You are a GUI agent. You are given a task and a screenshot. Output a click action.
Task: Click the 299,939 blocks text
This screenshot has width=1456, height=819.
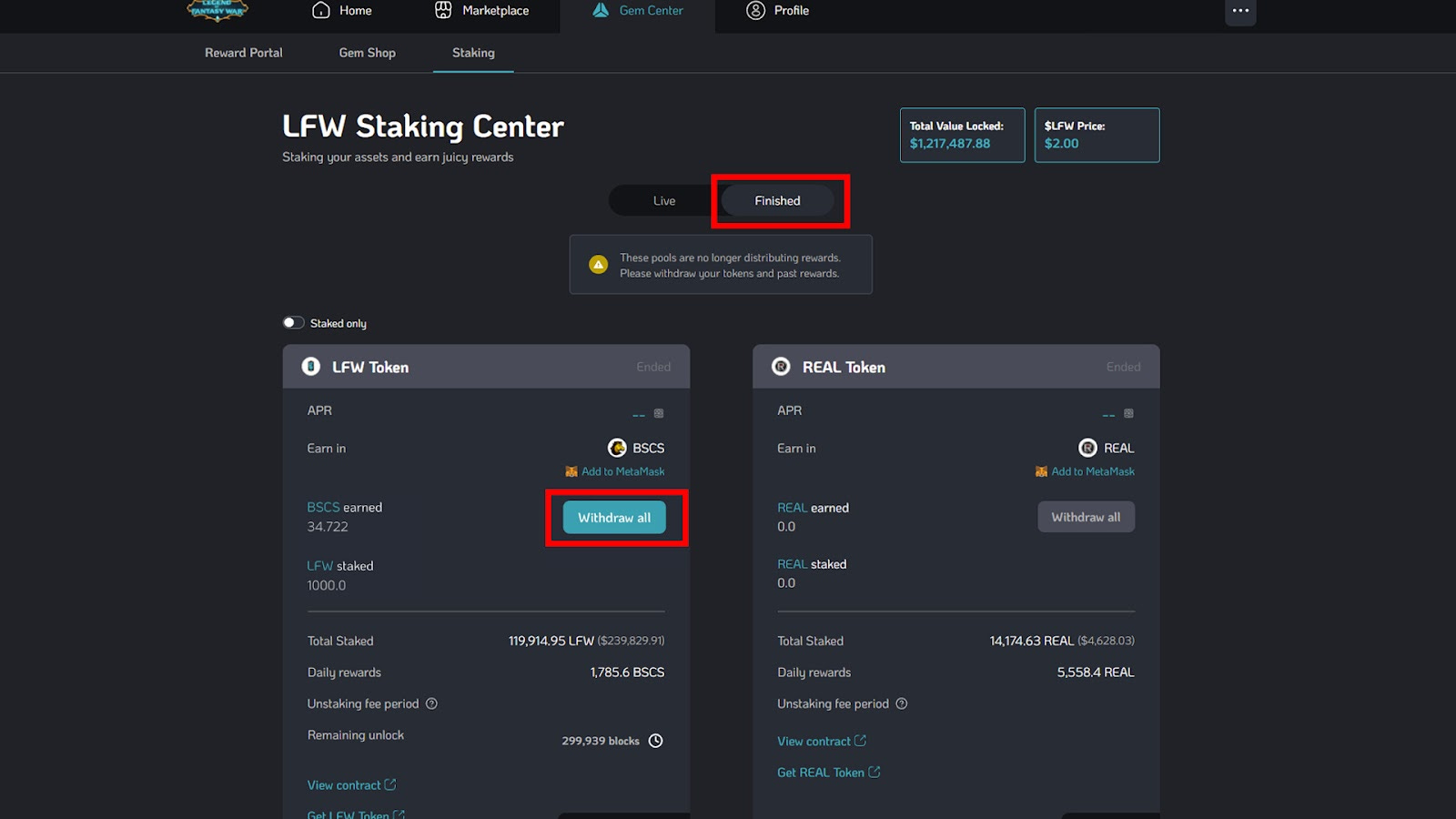point(601,741)
